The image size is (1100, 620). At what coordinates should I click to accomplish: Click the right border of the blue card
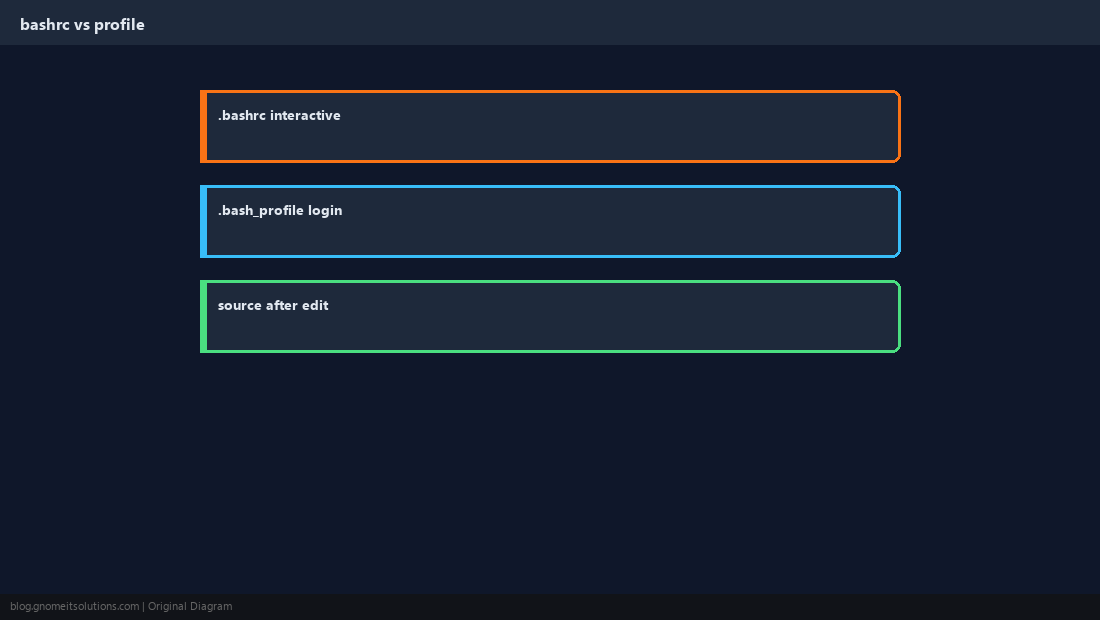pyautogui.click(x=899, y=222)
